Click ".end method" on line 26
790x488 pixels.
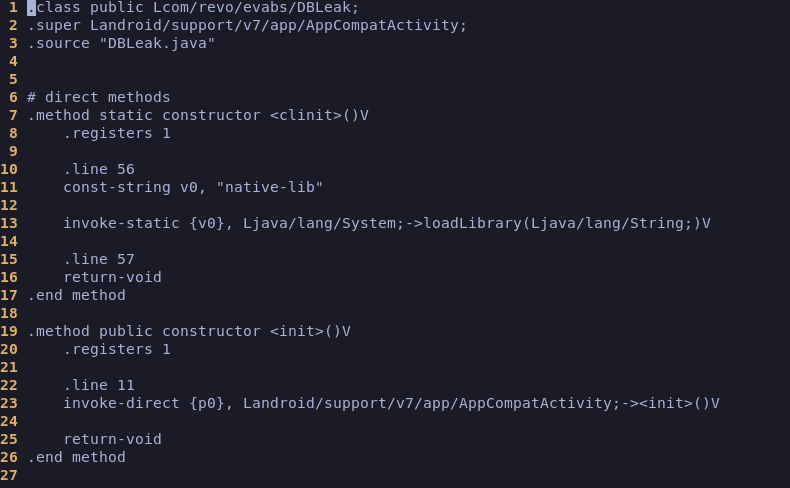tap(76, 457)
